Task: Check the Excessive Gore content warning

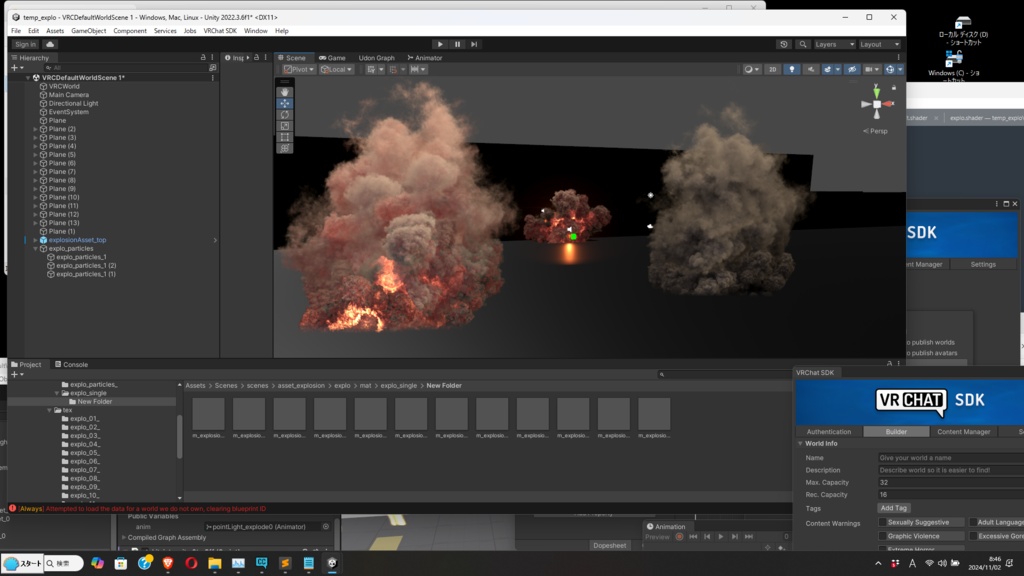Action: tap(973, 536)
